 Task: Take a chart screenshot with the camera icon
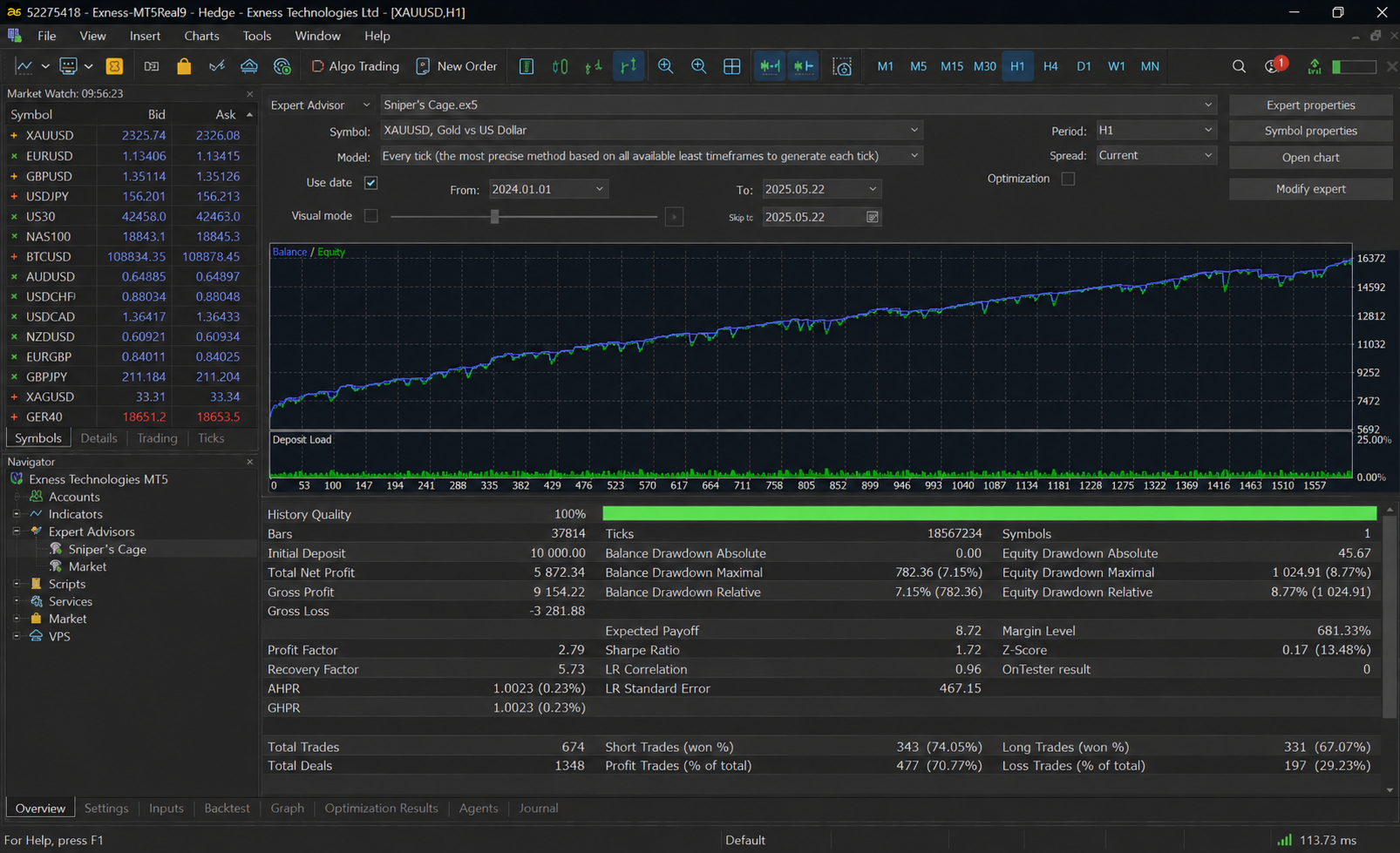tap(842, 66)
